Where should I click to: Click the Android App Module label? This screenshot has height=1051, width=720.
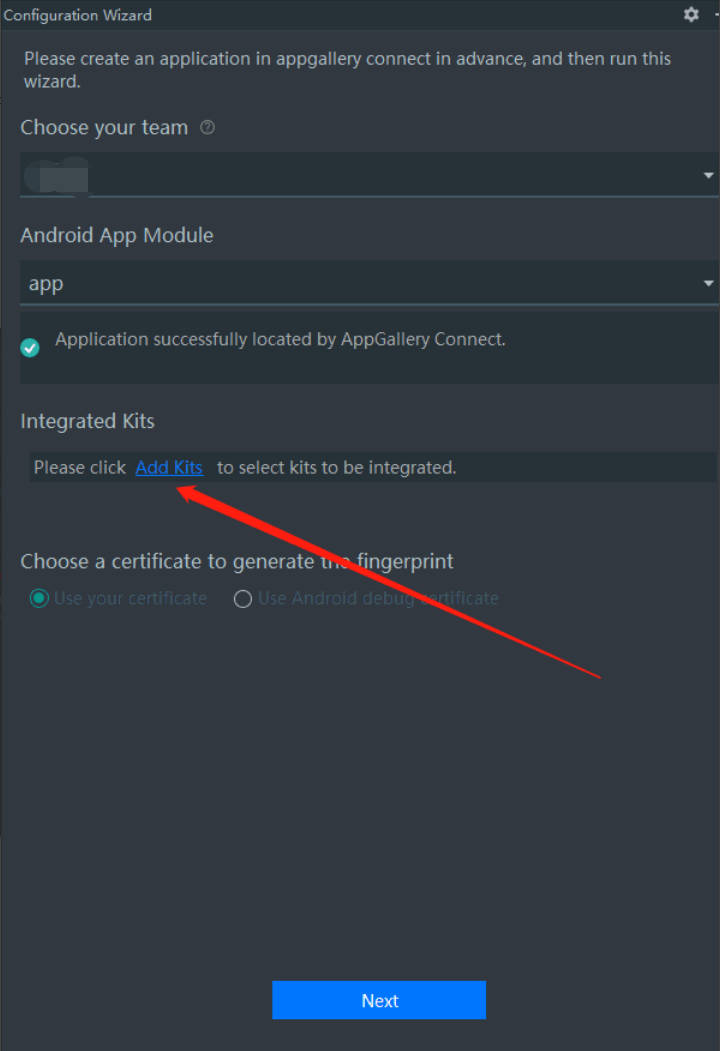[x=117, y=236]
